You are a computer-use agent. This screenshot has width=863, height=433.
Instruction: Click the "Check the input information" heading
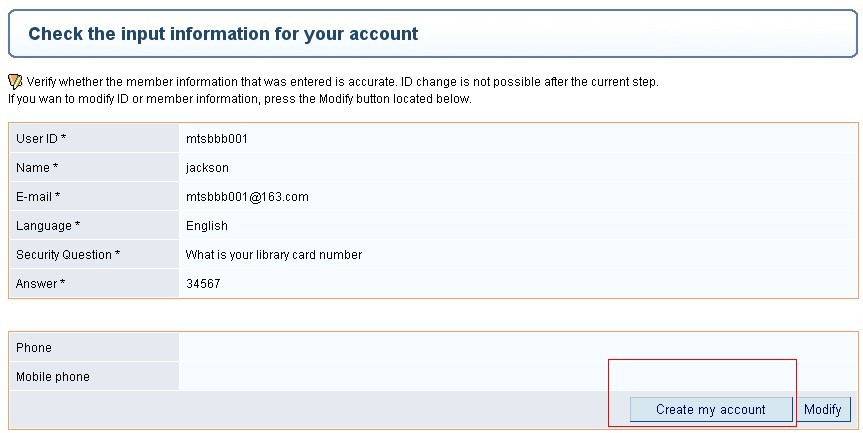[x=223, y=35]
